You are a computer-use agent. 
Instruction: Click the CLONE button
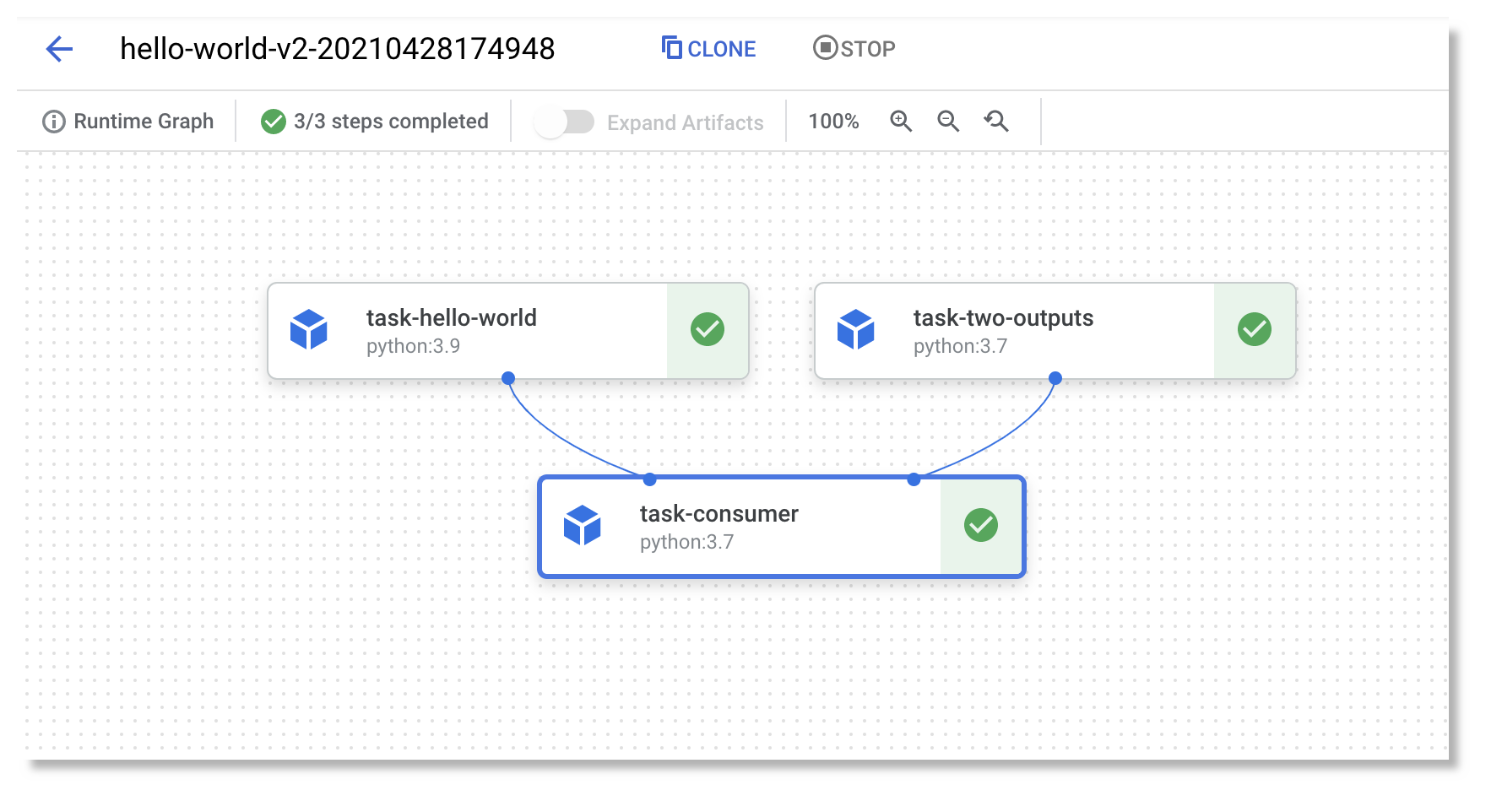pos(709,48)
